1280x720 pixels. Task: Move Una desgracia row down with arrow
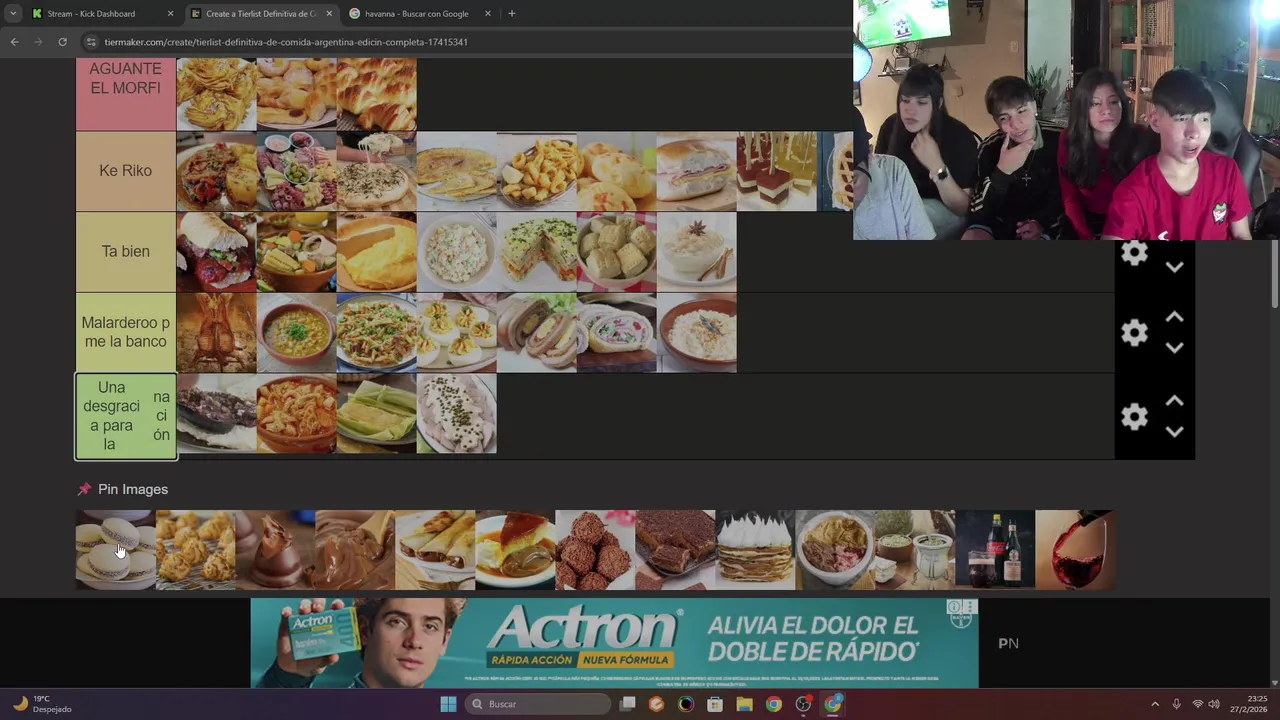tap(1175, 432)
